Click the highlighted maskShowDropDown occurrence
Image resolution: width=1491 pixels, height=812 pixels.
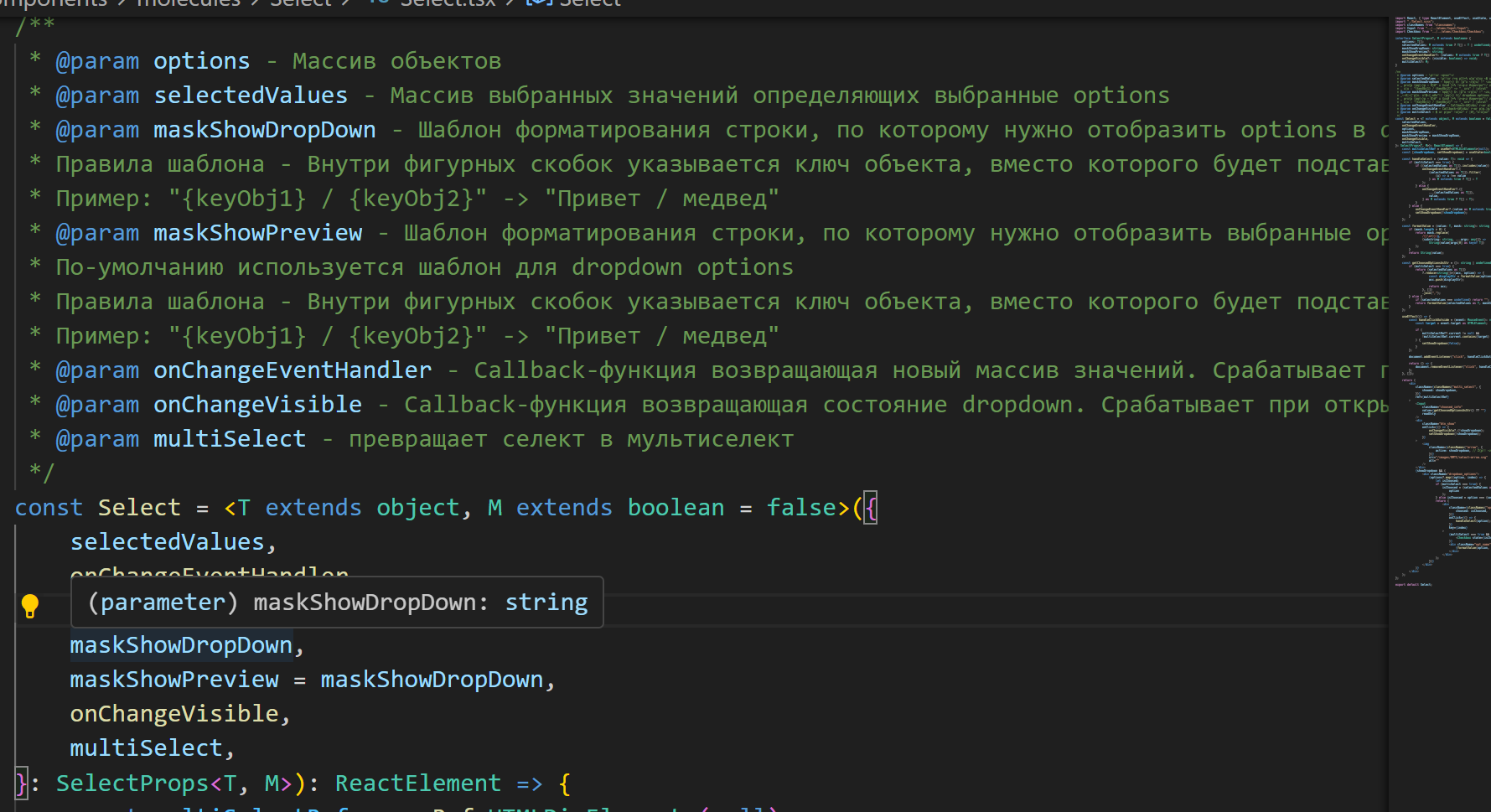pos(180,644)
